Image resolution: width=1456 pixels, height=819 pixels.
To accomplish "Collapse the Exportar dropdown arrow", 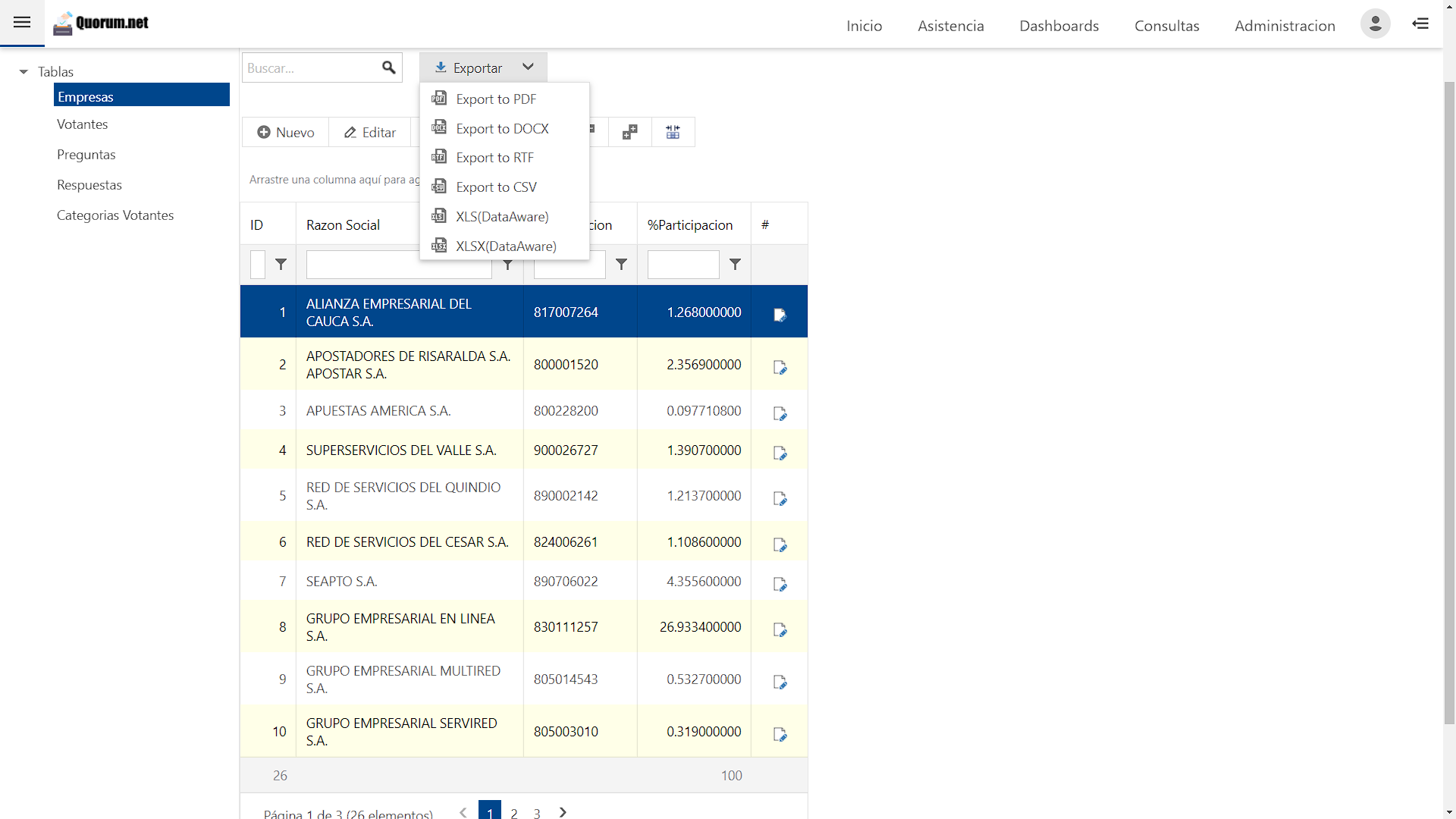I will [528, 67].
